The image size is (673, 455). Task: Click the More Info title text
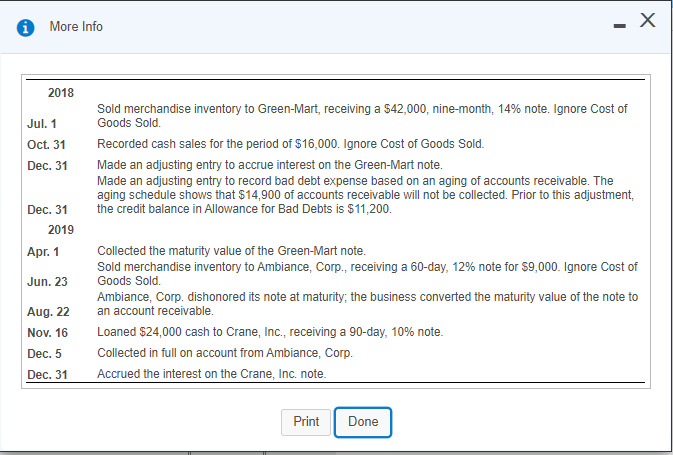pyautogui.click(x=76, y=27)
